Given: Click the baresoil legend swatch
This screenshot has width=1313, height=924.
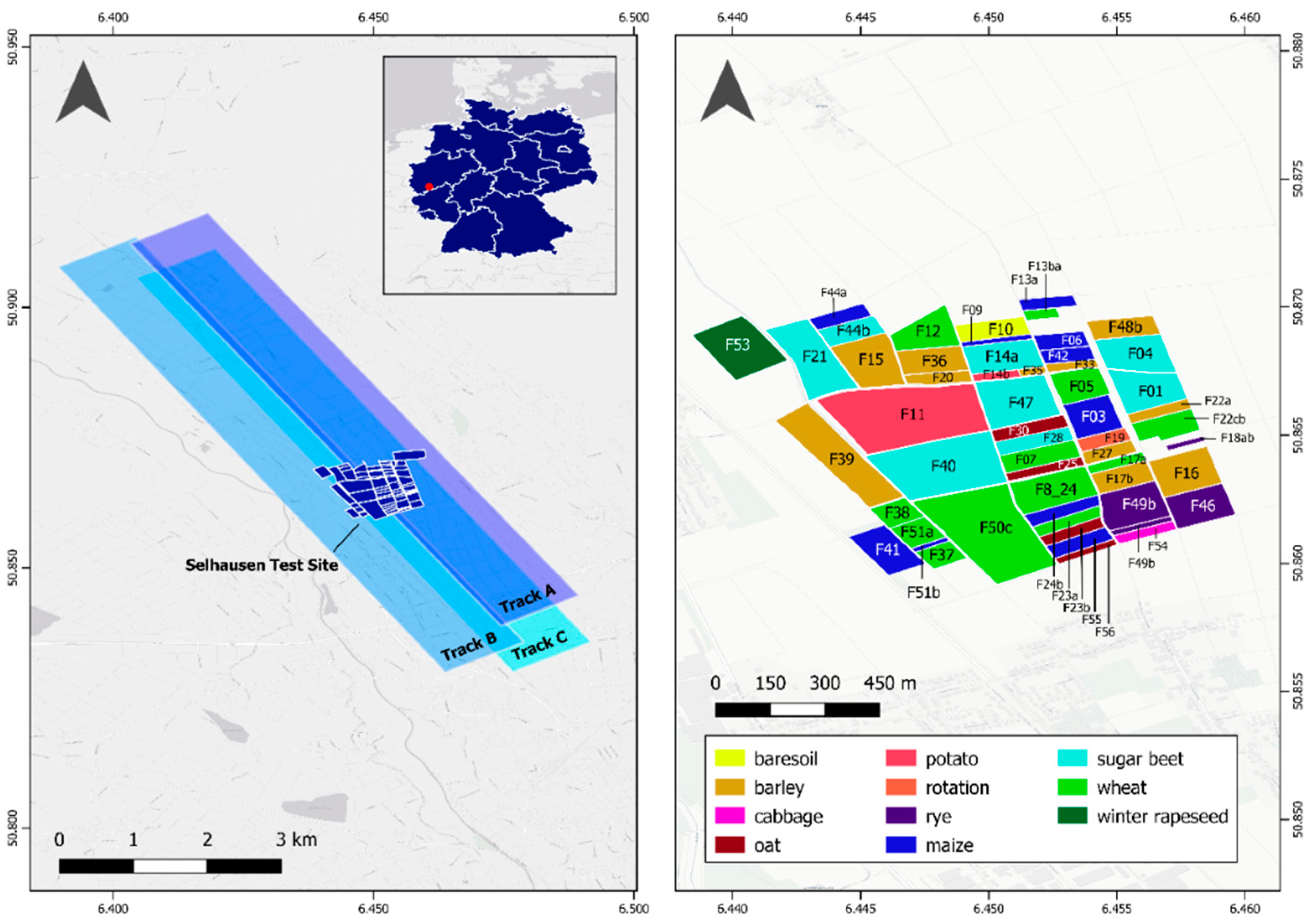Looking at the screenshot, I should 730,758.
